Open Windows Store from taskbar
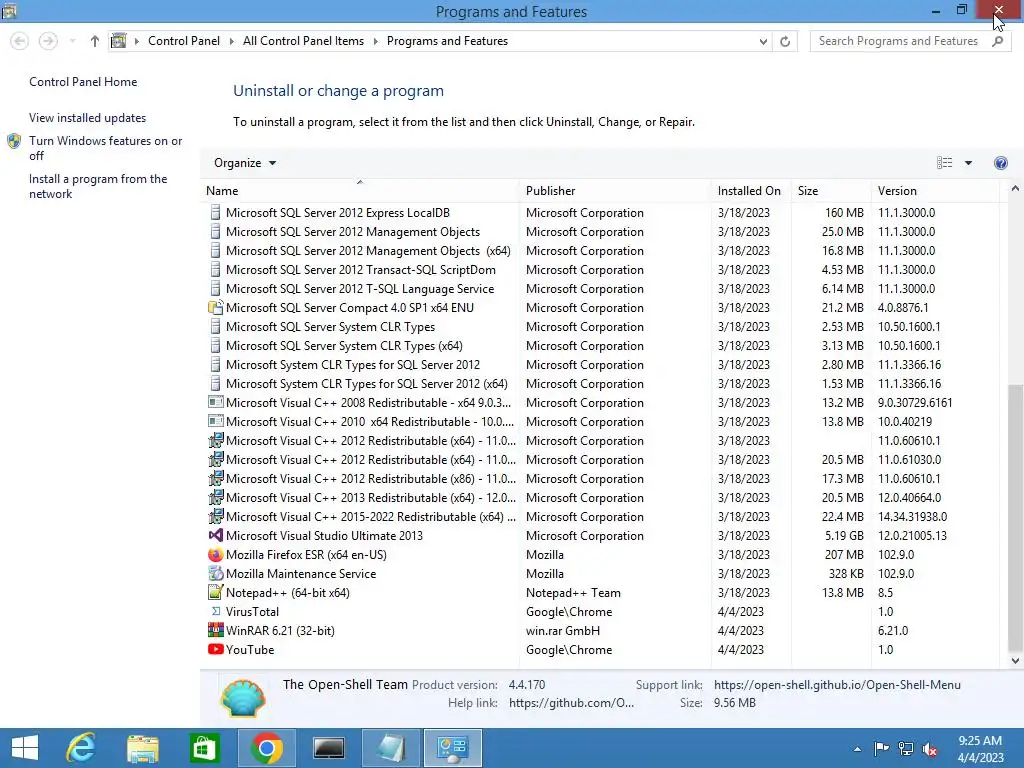The image size is (1024, 768). click(x=204, y=748)
